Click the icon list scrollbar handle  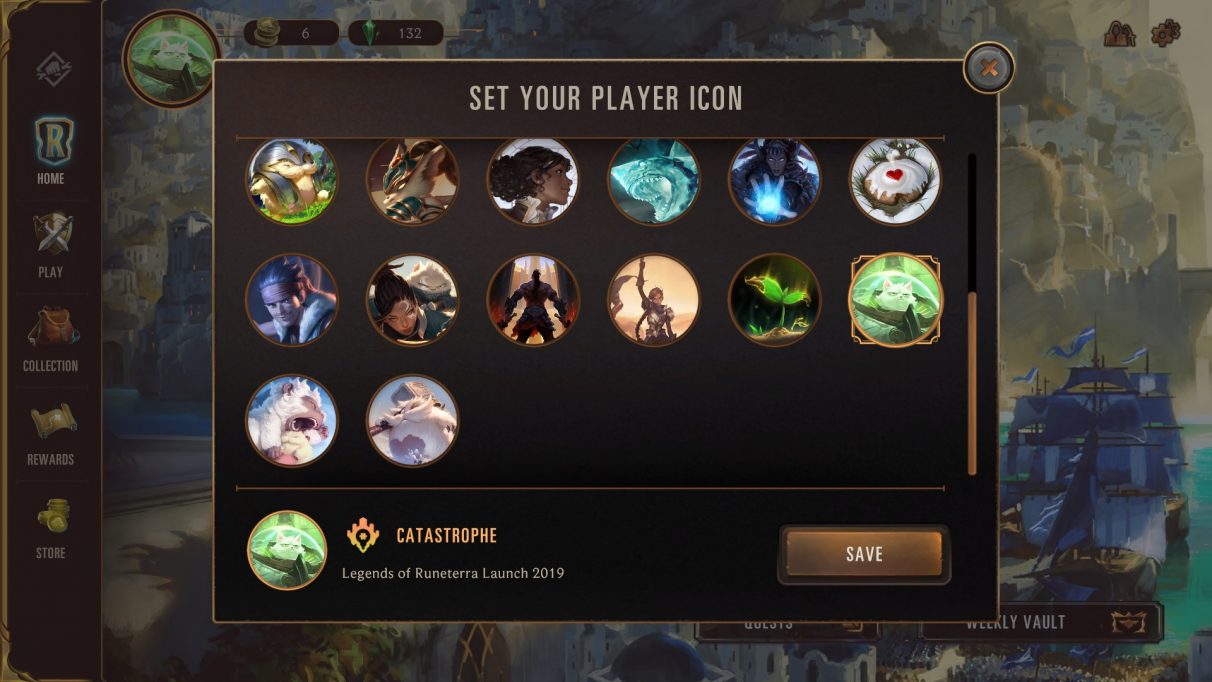[x=972, y=385]
